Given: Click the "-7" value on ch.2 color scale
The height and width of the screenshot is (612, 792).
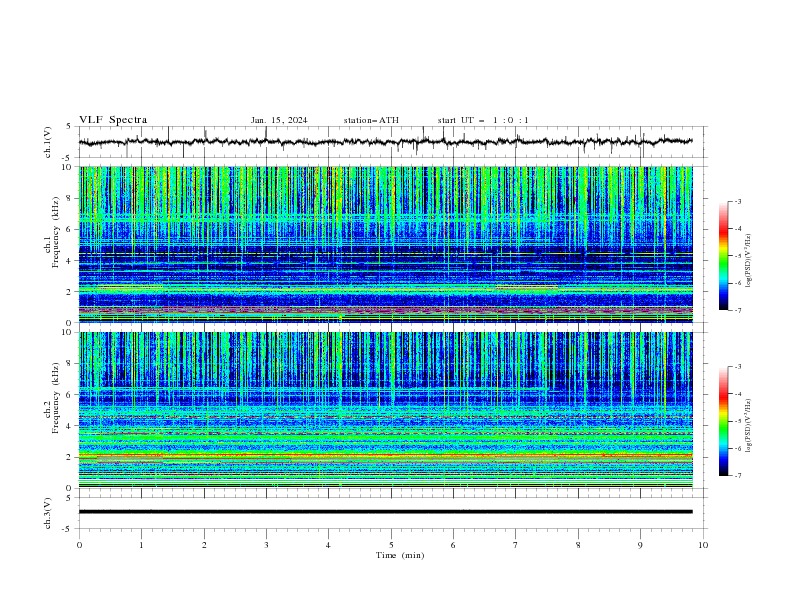Looking at the screenshot, I should 737,476.
